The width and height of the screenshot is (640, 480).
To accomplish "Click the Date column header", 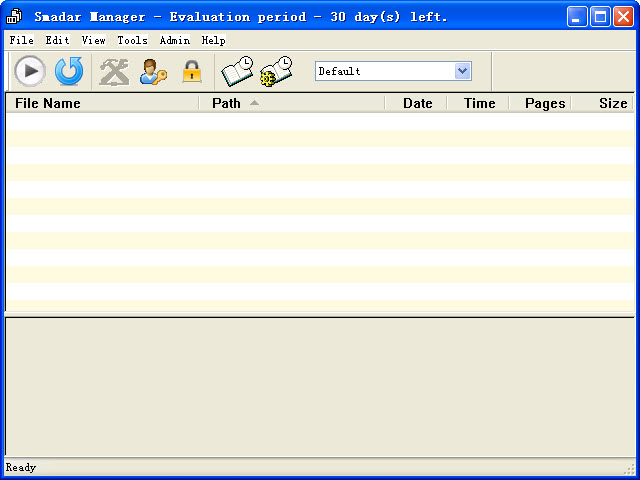I will pyautogui.click(x=417, y=103).
